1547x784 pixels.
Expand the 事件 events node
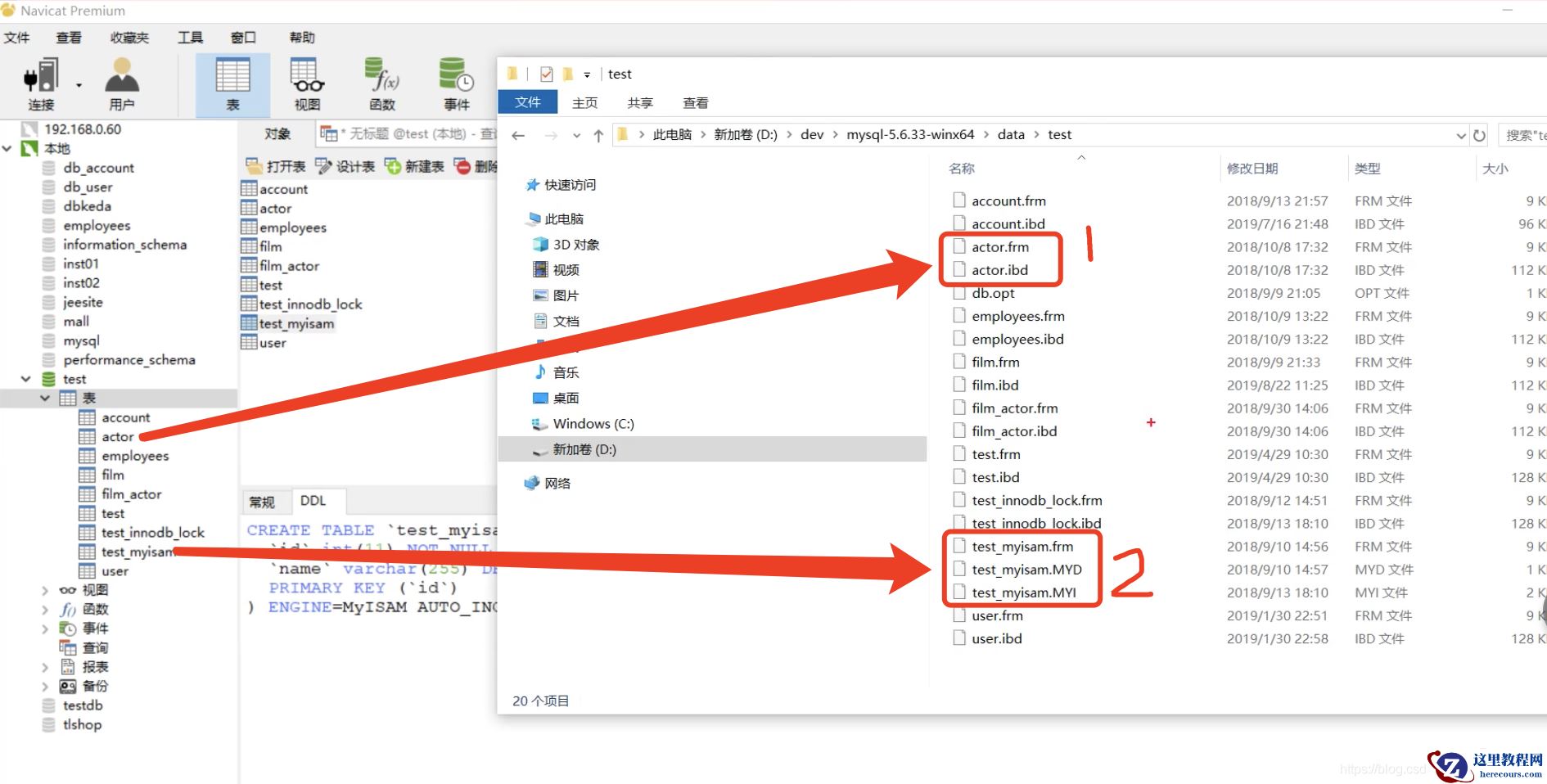point(45,629)
